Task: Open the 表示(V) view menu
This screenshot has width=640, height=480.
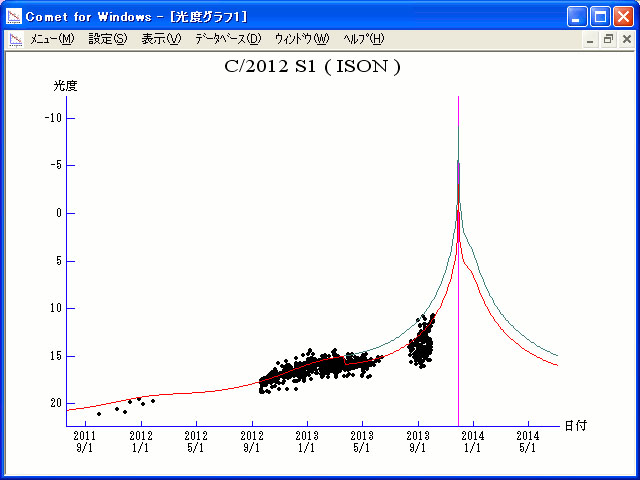Action: 161,39
